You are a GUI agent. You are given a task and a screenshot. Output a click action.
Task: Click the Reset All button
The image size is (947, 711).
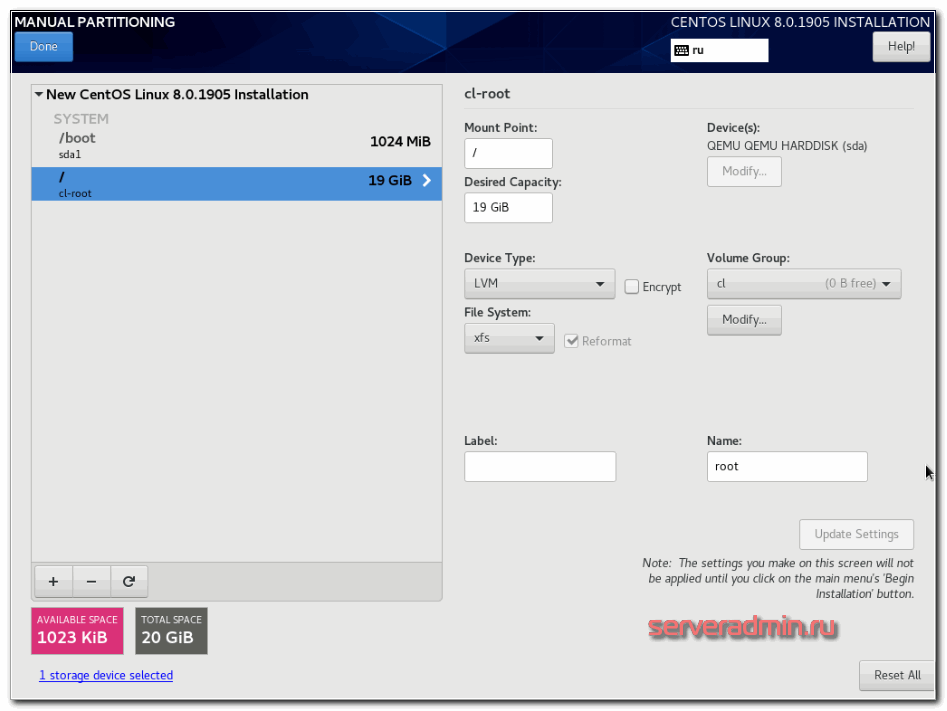[x=897, y=675]
